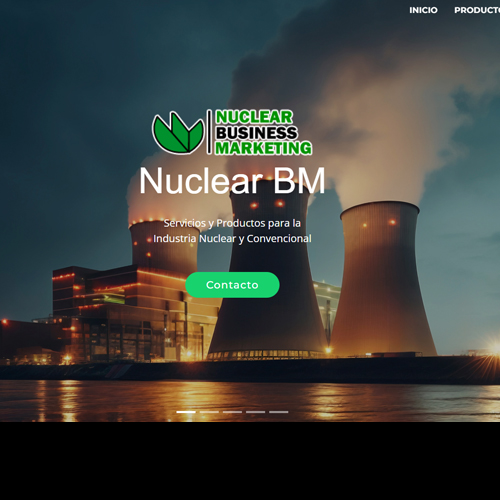Go to the third slide indicator
The height and width of the screenshot is (500, 500).
click(232, 412)
